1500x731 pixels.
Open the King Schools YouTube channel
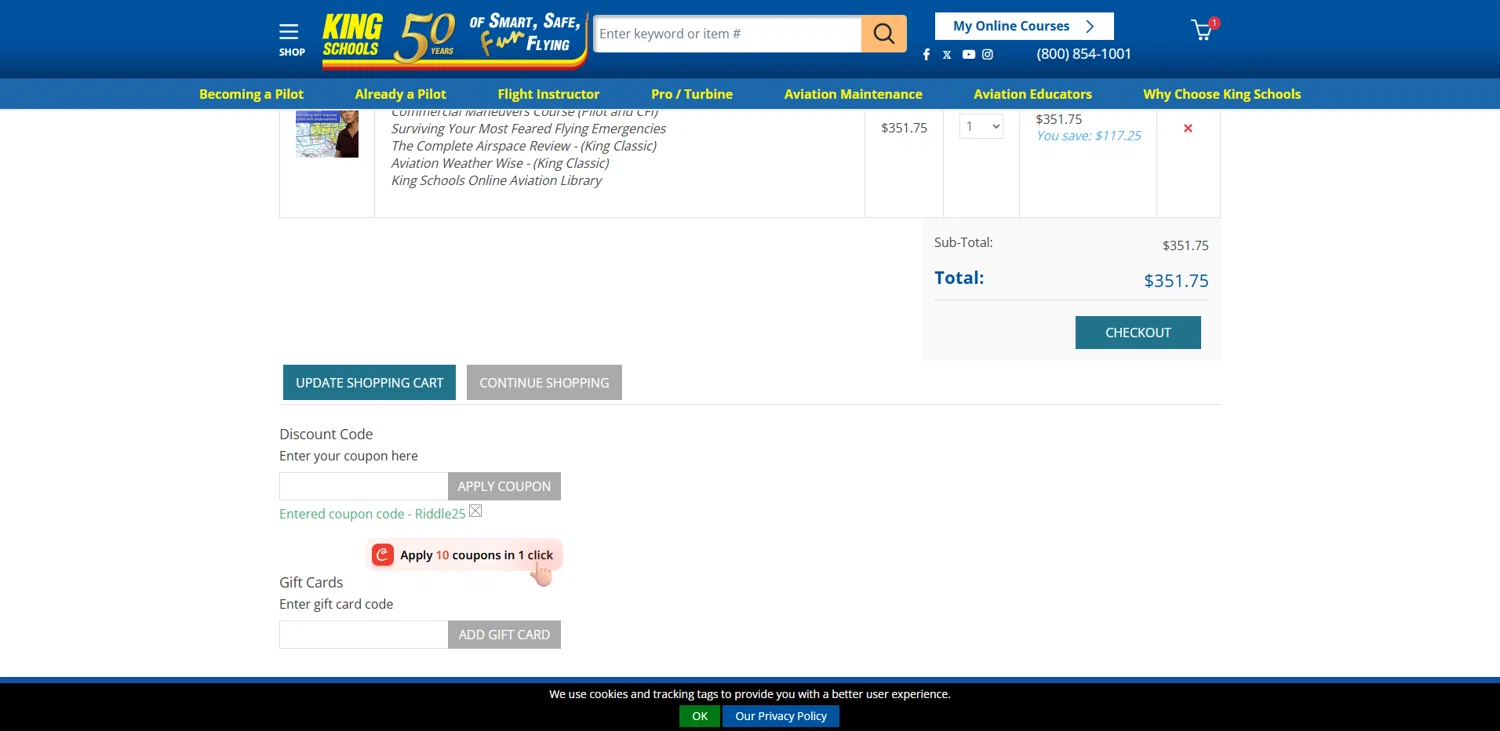[968, 55]
